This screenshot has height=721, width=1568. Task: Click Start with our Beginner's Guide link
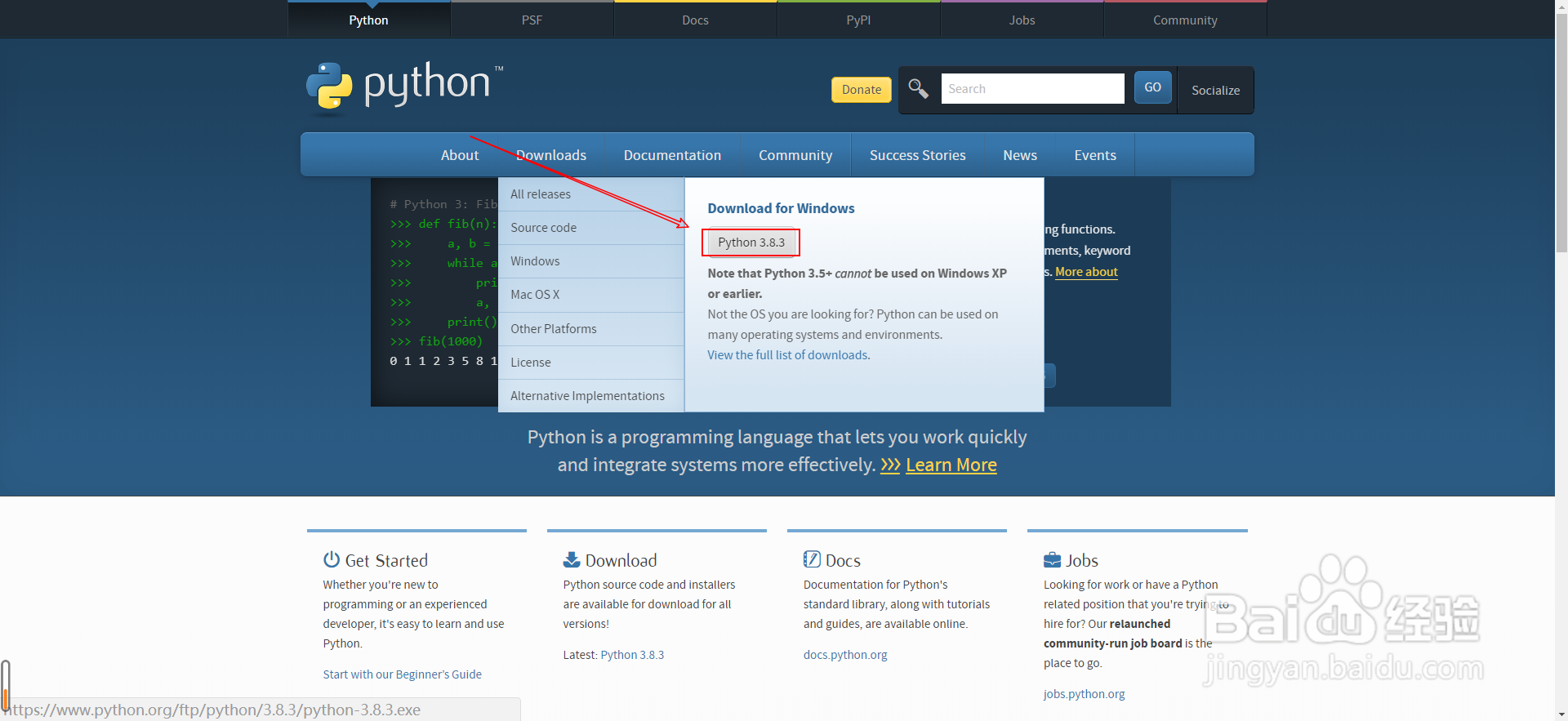(403, 674)
